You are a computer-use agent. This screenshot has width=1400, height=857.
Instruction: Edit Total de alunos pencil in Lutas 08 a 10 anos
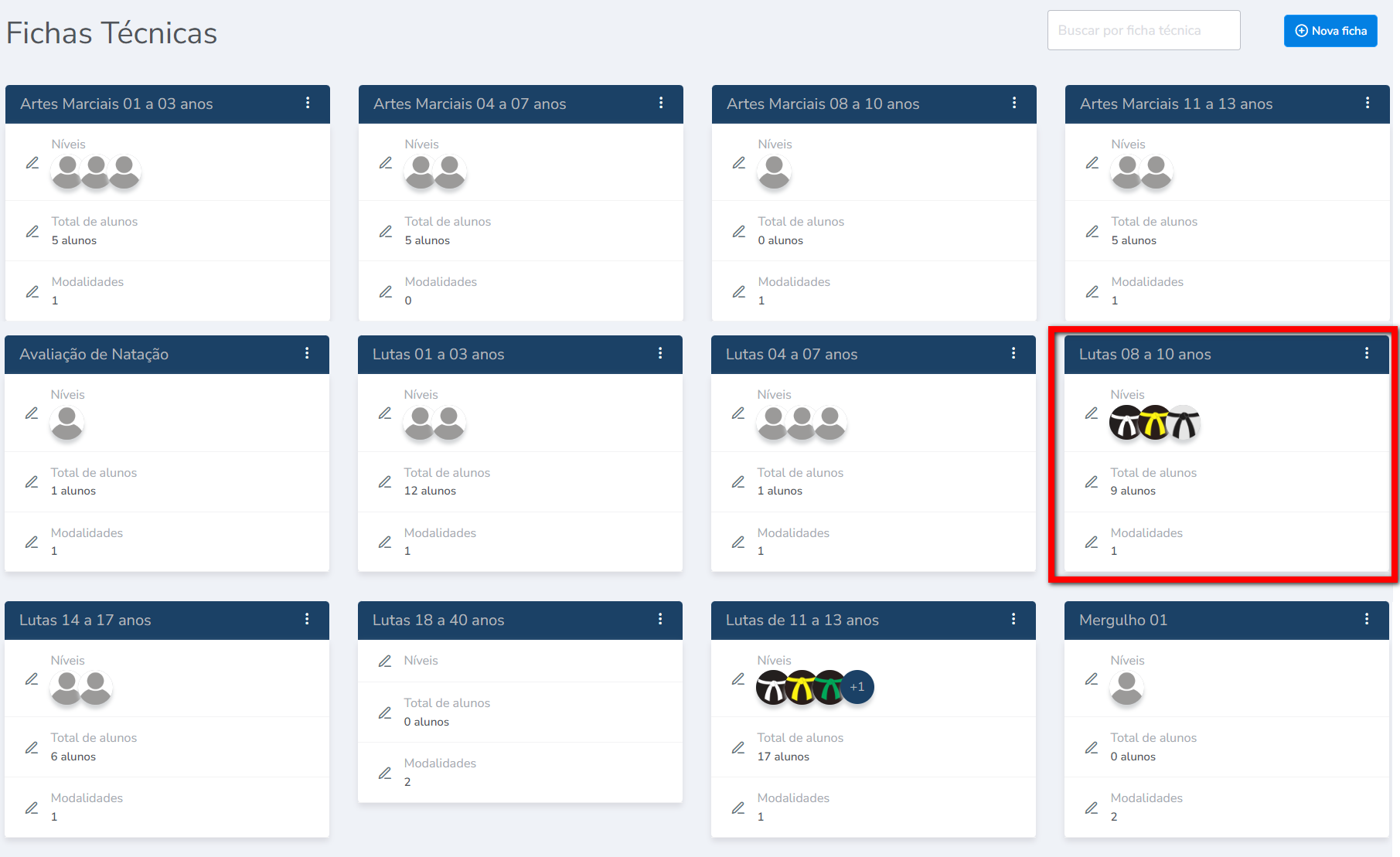point(1092,481)
